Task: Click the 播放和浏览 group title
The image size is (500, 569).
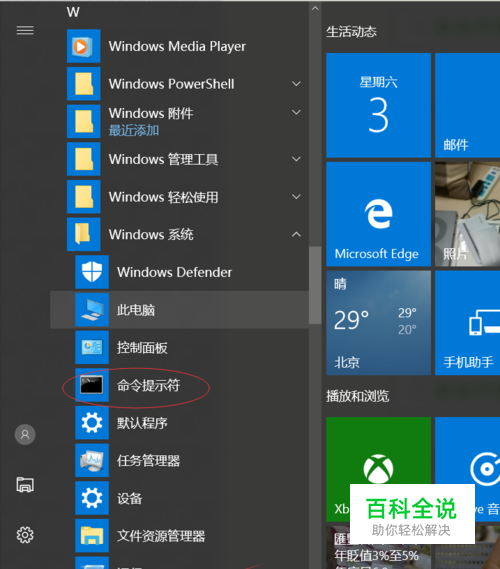Action: click(x=357, y=396)
